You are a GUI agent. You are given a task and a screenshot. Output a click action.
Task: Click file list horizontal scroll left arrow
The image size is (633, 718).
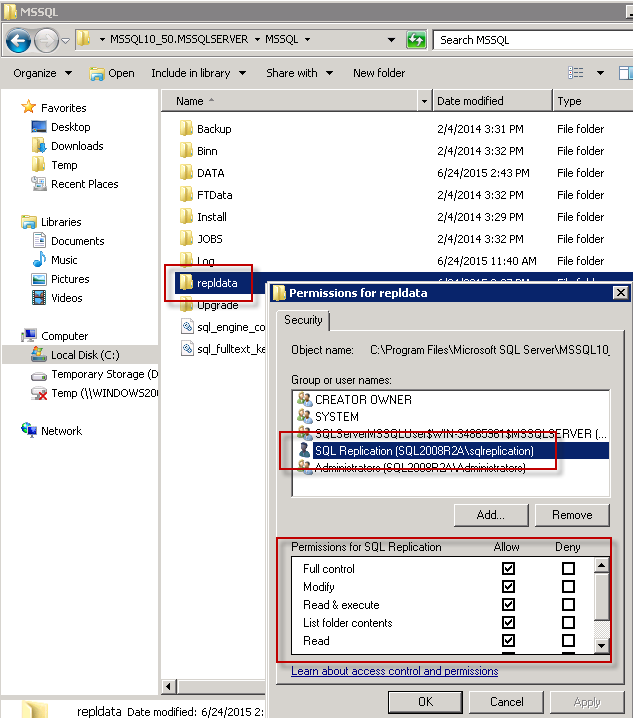[169, 686]
